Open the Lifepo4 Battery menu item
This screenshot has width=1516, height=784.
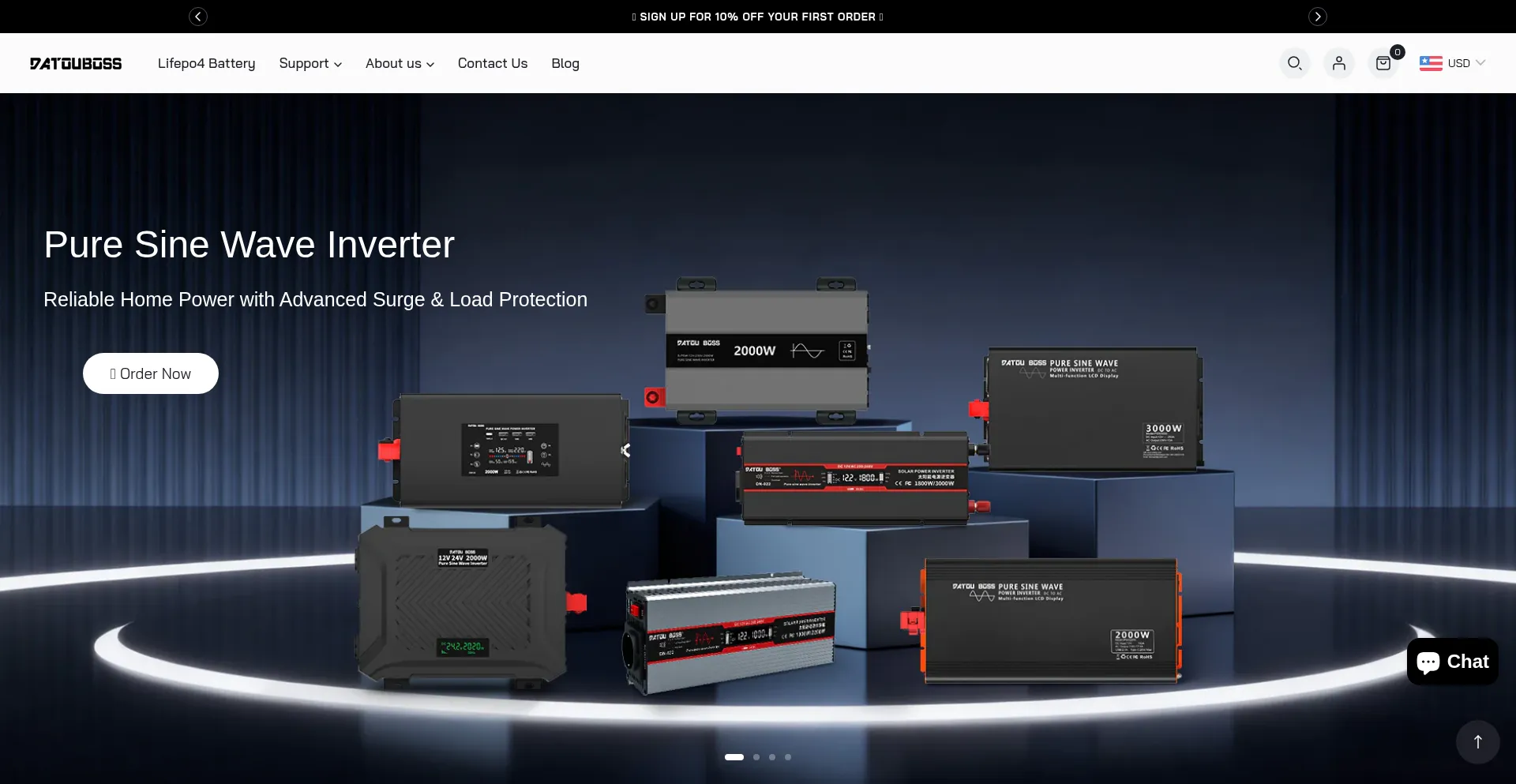(206, 63)
